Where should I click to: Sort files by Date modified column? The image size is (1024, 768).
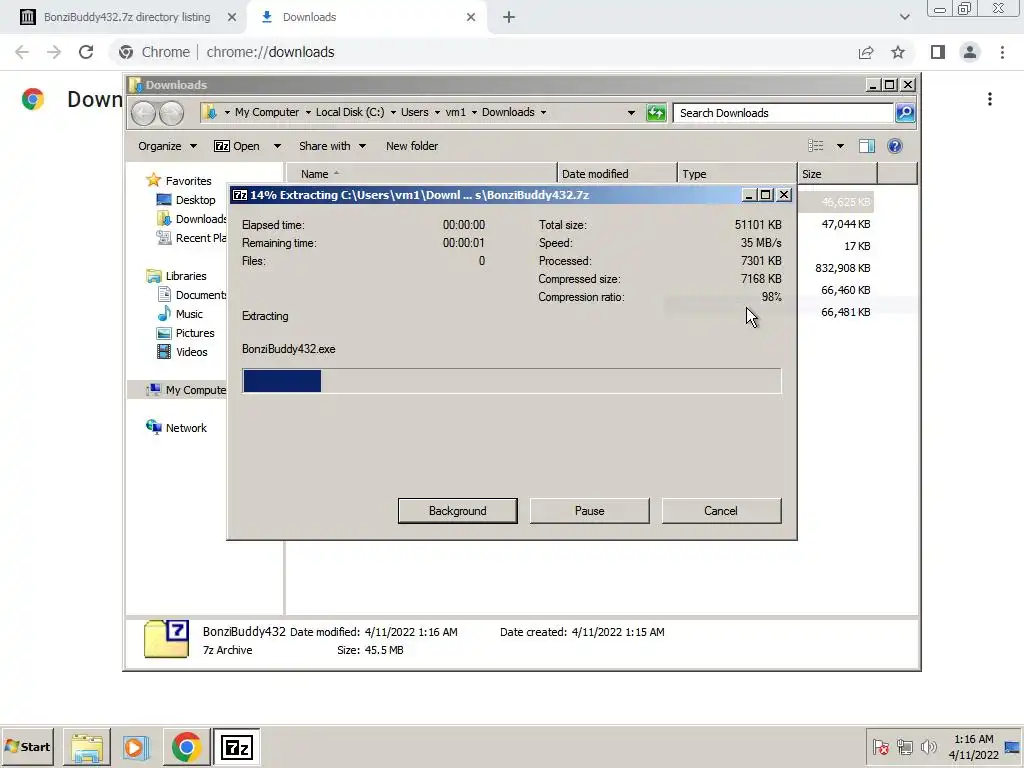coord(617,174)
